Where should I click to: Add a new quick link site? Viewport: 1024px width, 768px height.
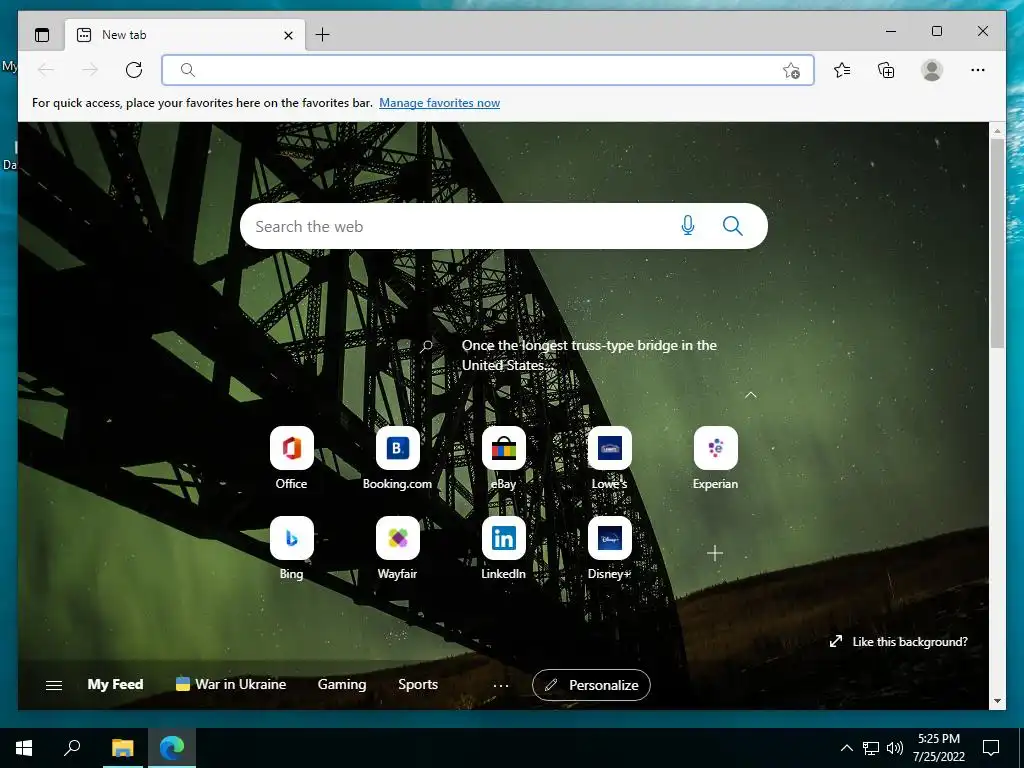coord(715,554)
